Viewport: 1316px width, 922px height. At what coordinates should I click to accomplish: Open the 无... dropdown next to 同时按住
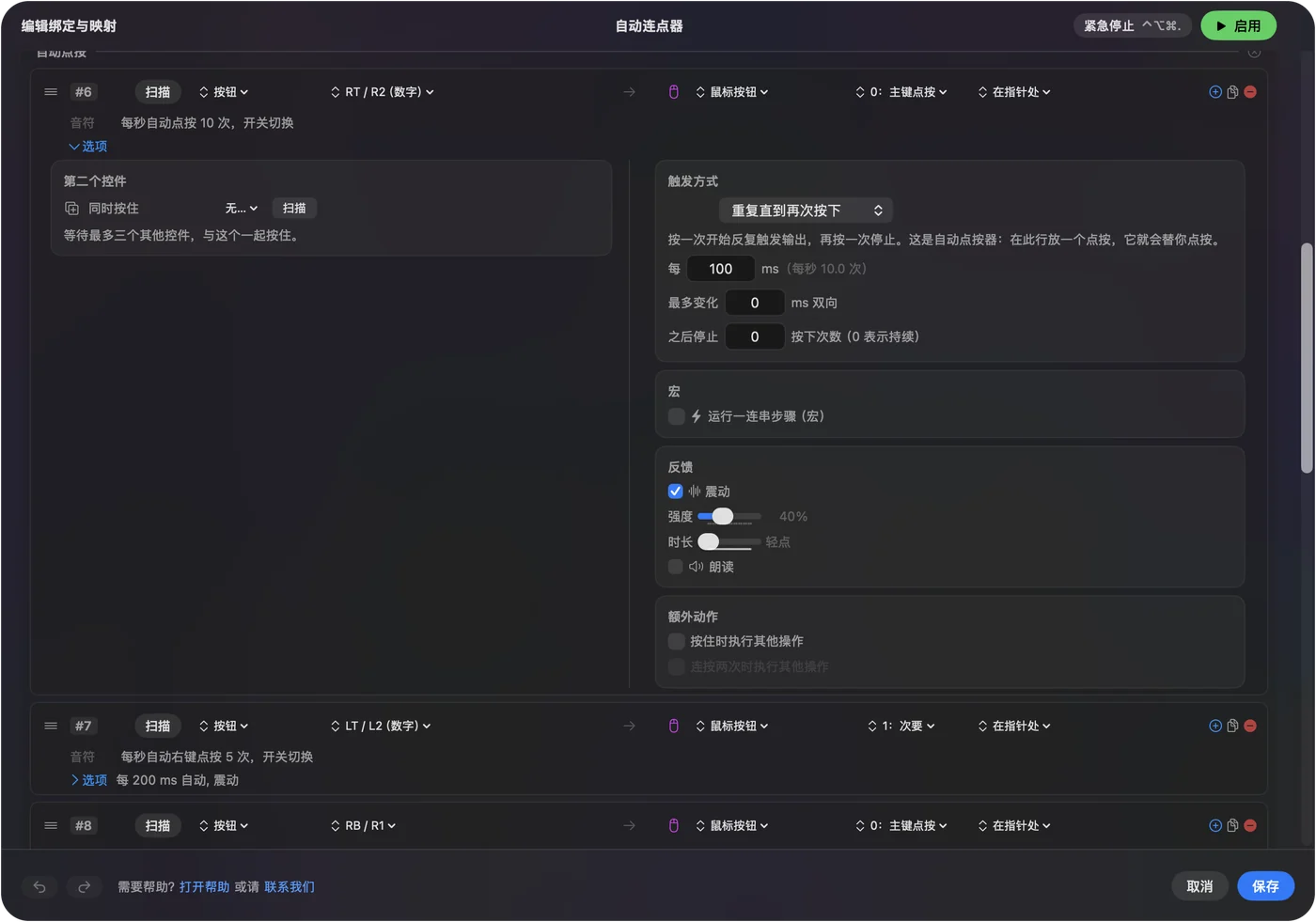point(242,209)
